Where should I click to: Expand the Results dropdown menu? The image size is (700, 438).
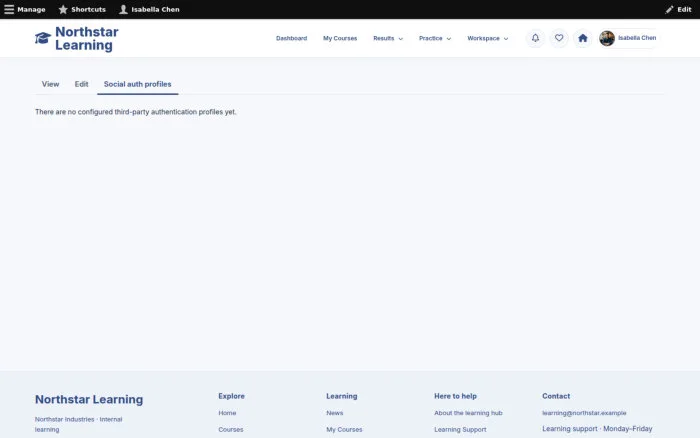click(x=388, y=38)
